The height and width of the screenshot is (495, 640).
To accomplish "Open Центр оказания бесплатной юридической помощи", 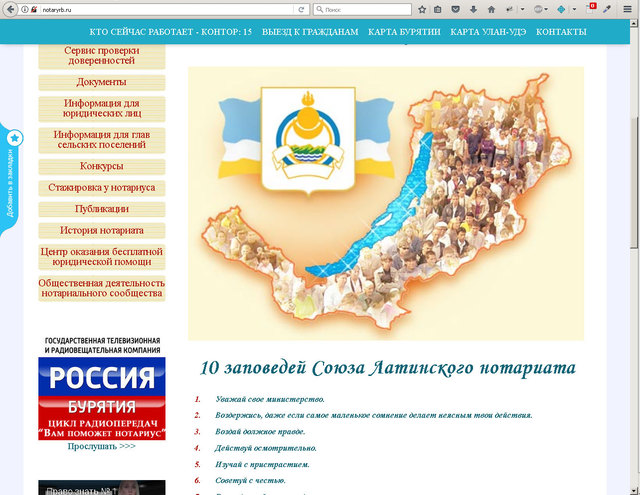I will pyautogui.click(x=102, y=257).
